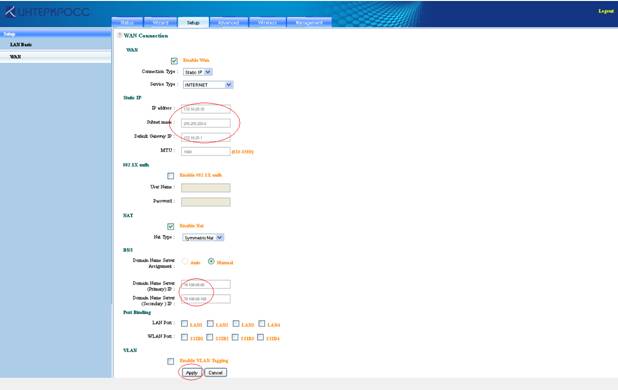Click the IP address input field
Viewport: 618px width, 390px height.
pyautogui.click(x=206, y=109)
